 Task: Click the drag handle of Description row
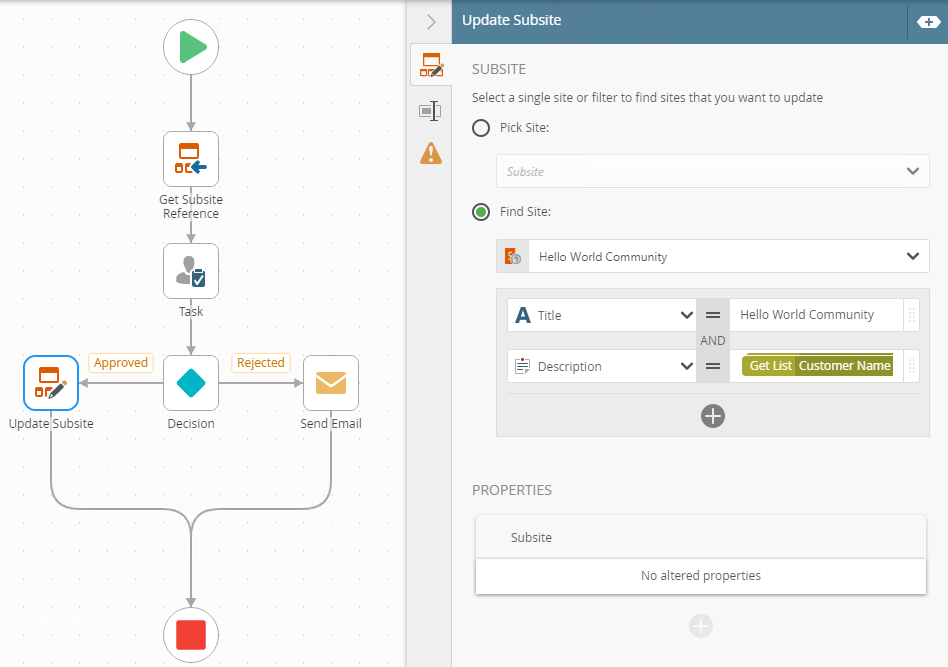pos(912,366)
